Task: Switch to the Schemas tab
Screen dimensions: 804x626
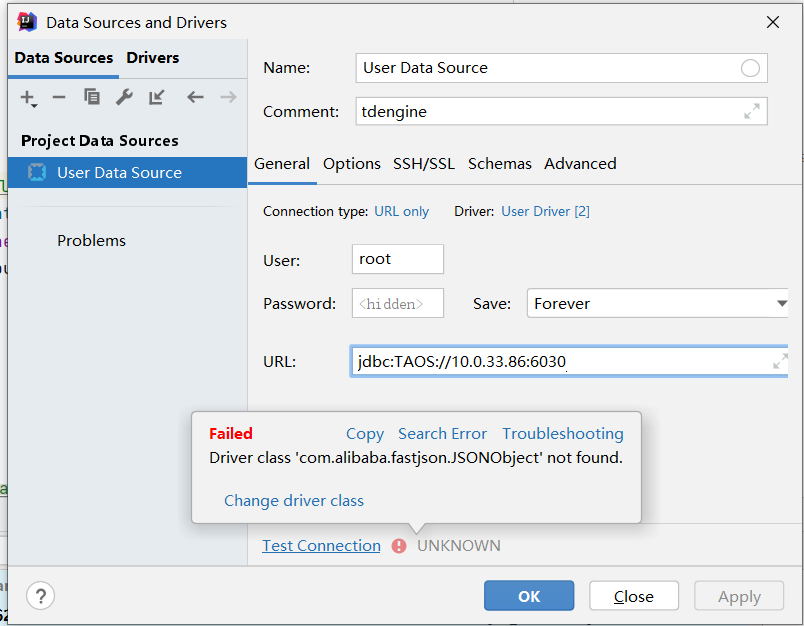Action: point(499,163)
